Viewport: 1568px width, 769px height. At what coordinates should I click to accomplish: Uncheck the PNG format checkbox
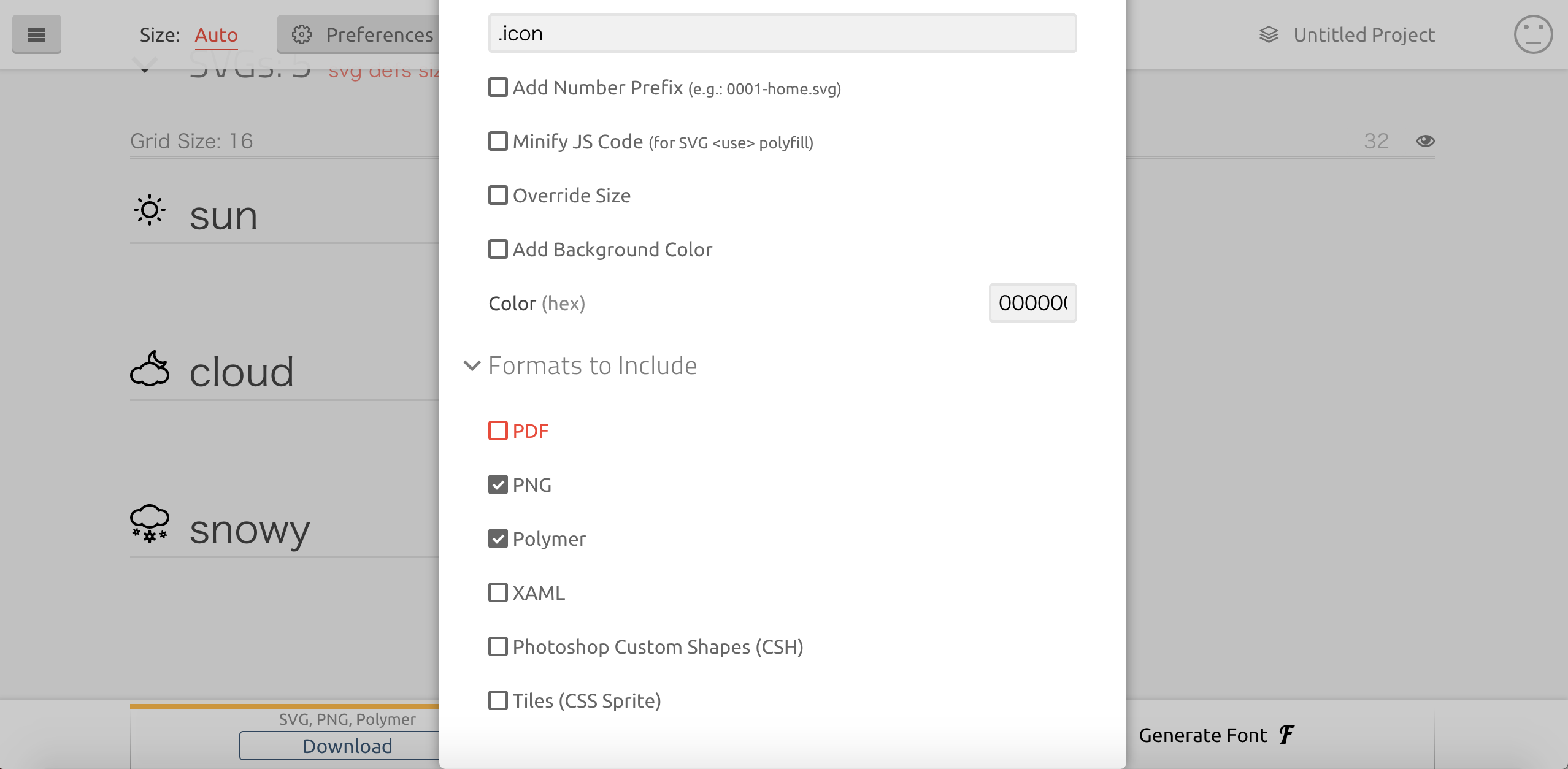click(x=498, y=484)
